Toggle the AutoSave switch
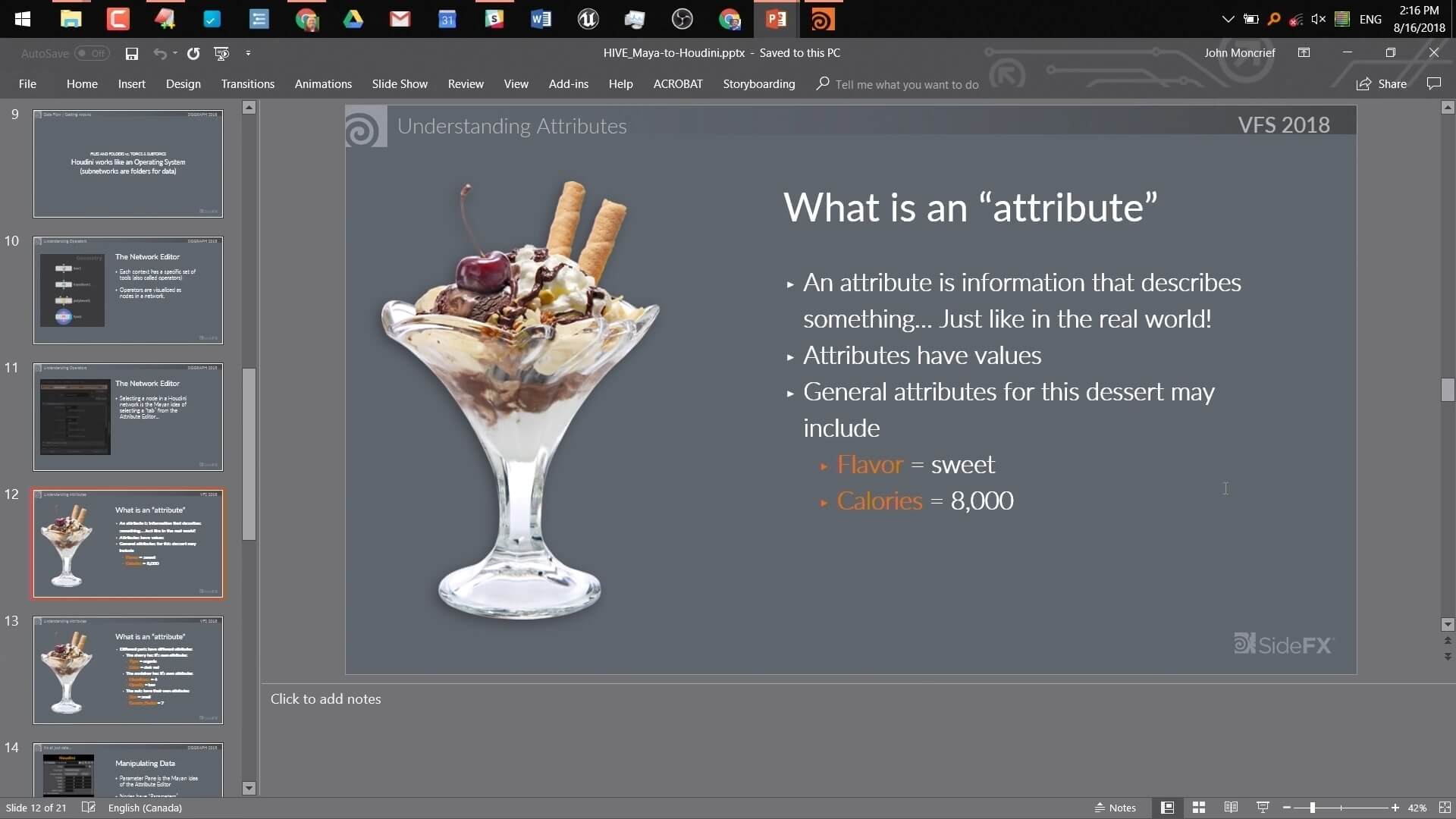Screen dimensions: 1456x819 coord(92,53)
